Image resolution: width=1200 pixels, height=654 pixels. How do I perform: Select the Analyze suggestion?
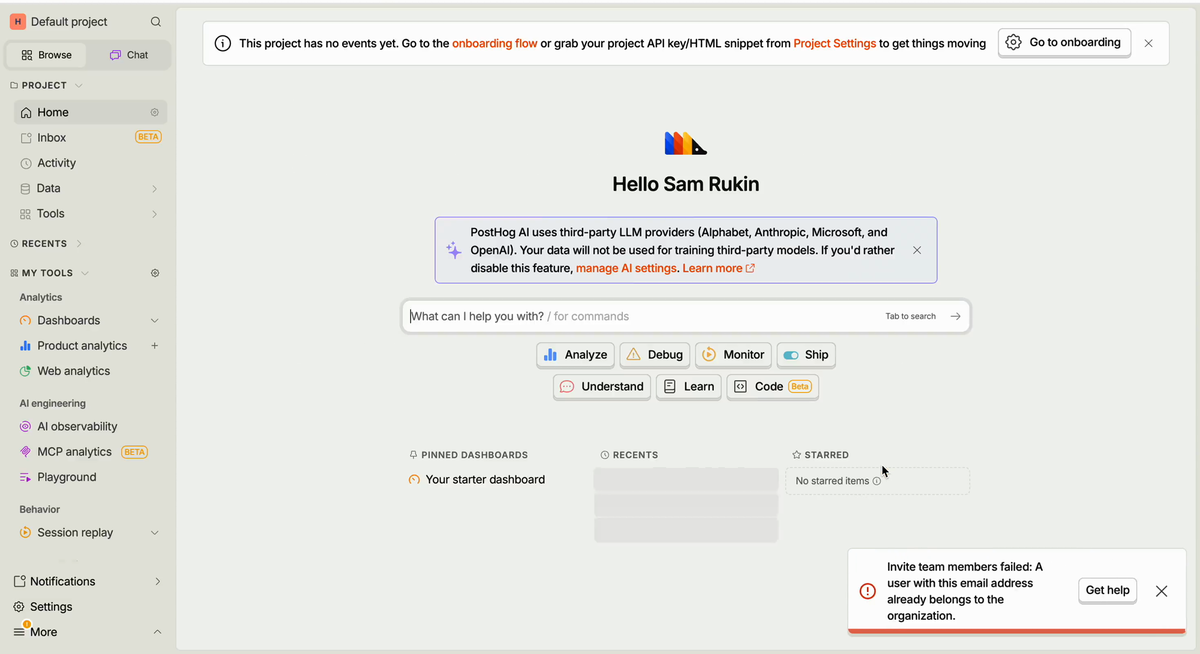point(575,355)
